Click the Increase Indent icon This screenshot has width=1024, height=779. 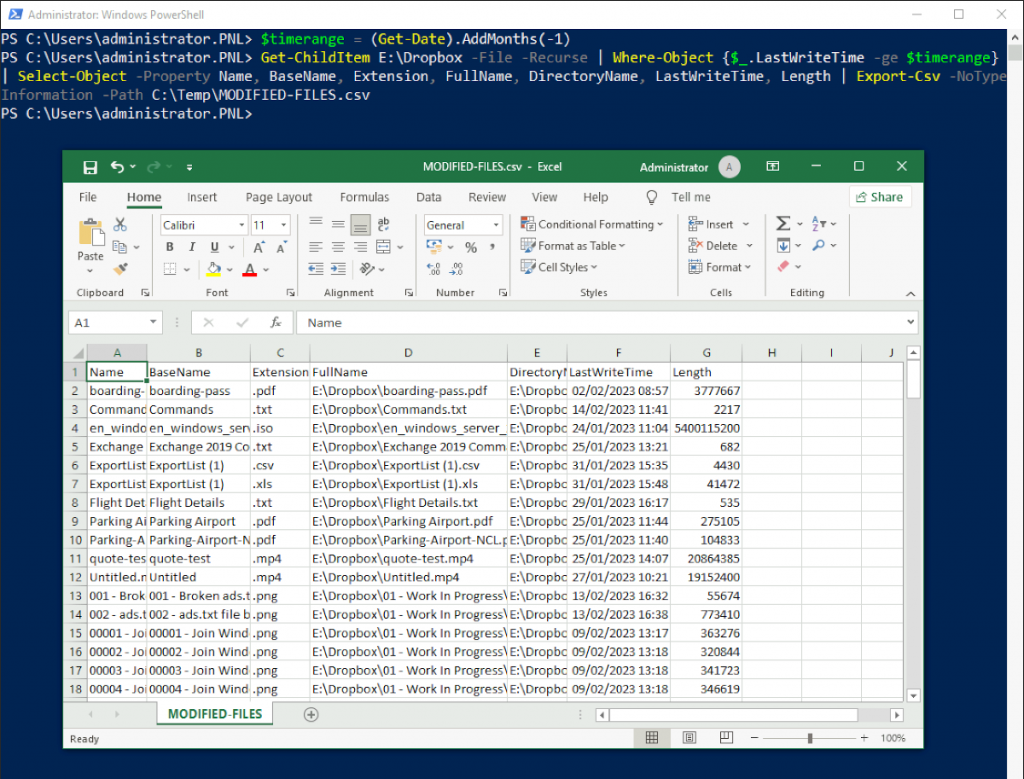[x=338, y=269]
